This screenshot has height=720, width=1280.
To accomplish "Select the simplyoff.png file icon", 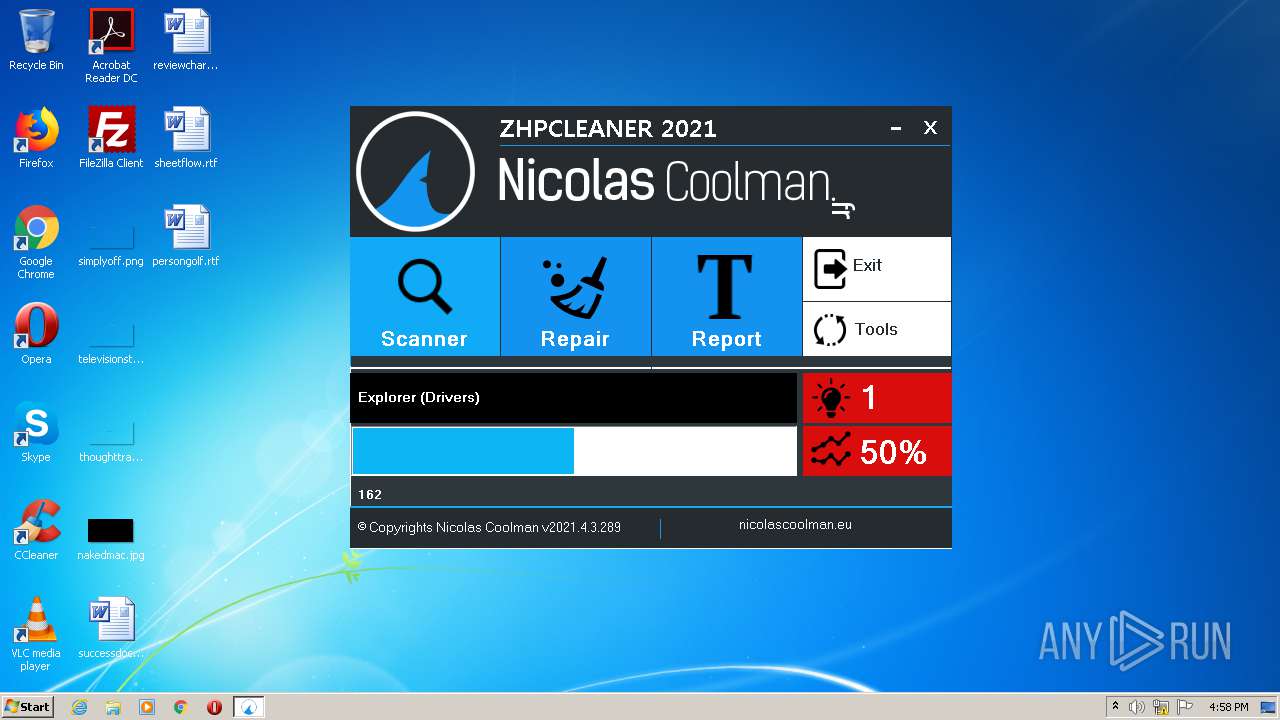I will tap(111, 242).
